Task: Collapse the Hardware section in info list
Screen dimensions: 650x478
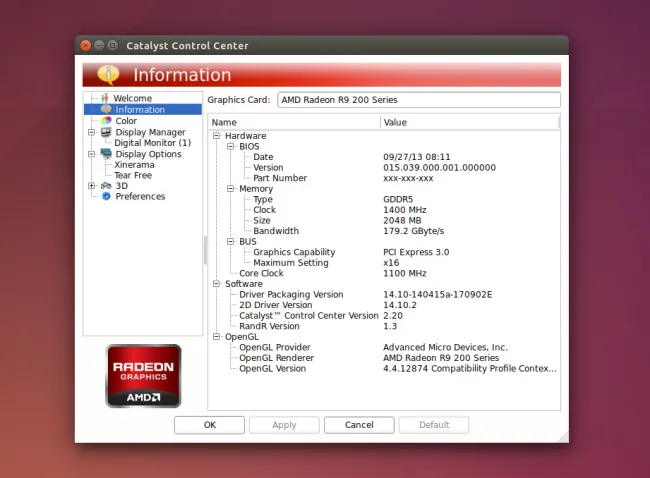Action: click(x=216, y=136)
